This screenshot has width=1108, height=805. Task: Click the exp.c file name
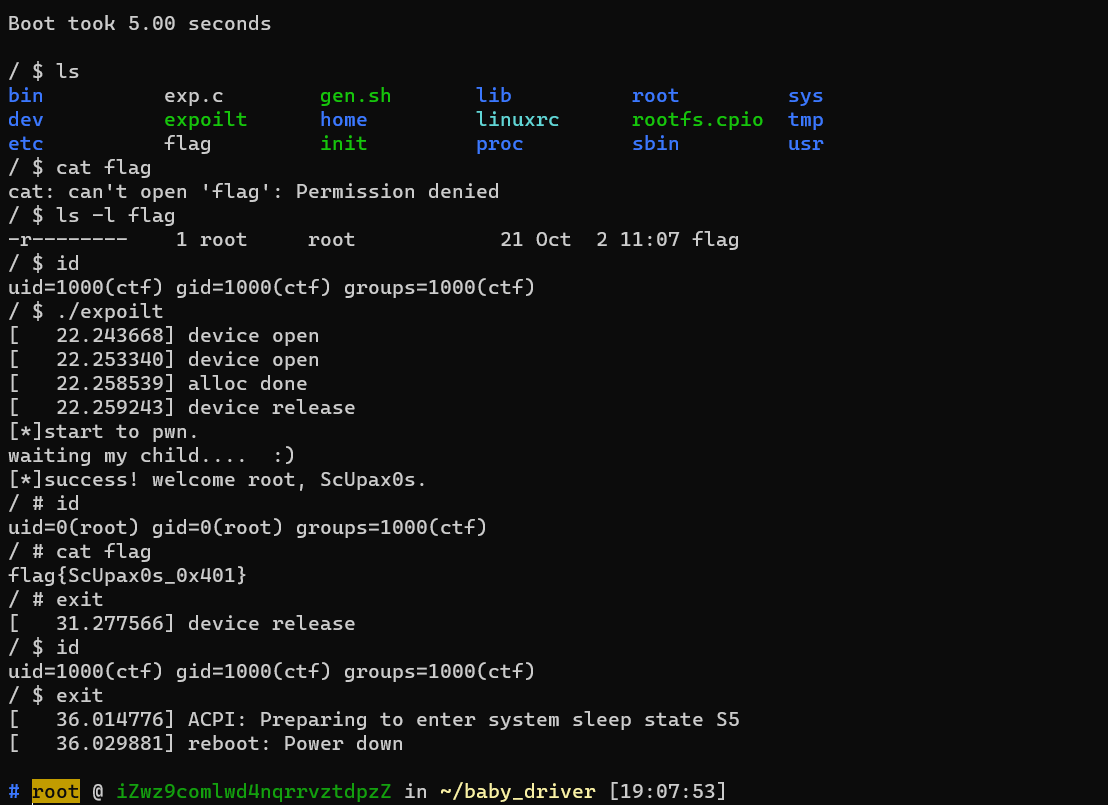[x=193, y=96]
